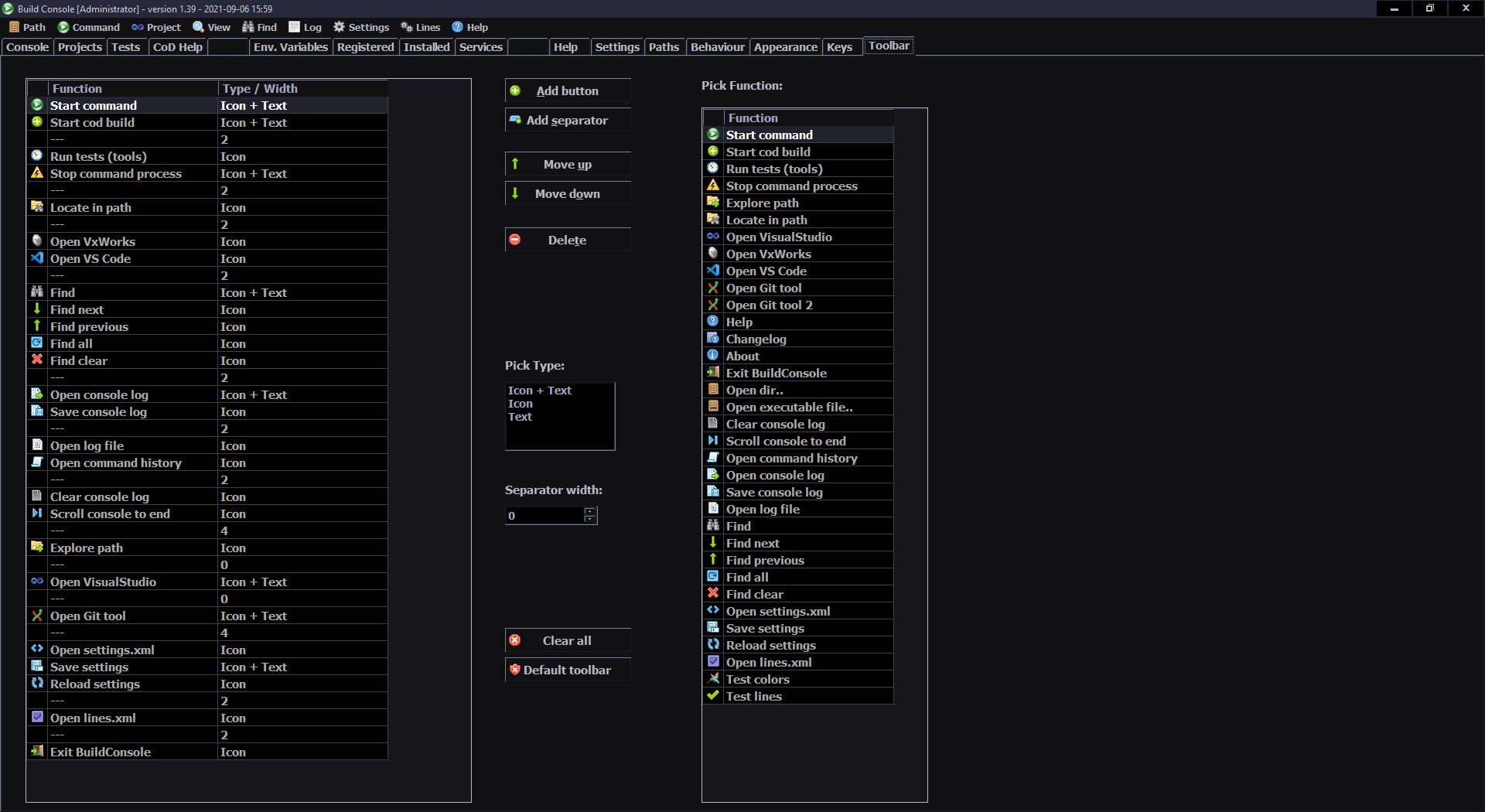Image resolution: width=1485 pixels, height=812 pixels.
Task: Select 'Open log file' row in left table
Action: 207,445
